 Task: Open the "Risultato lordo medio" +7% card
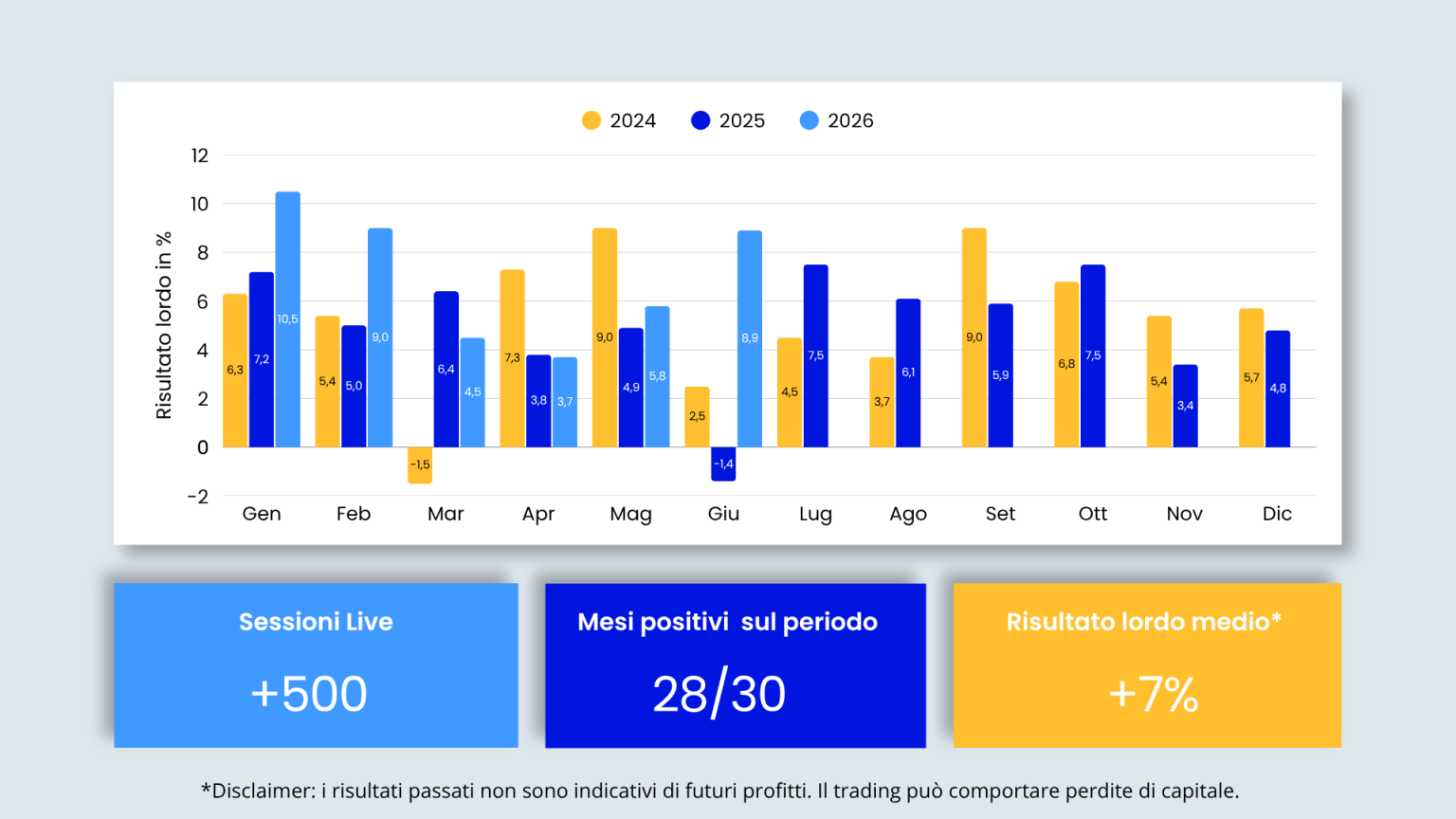[x=1147, y=665]
